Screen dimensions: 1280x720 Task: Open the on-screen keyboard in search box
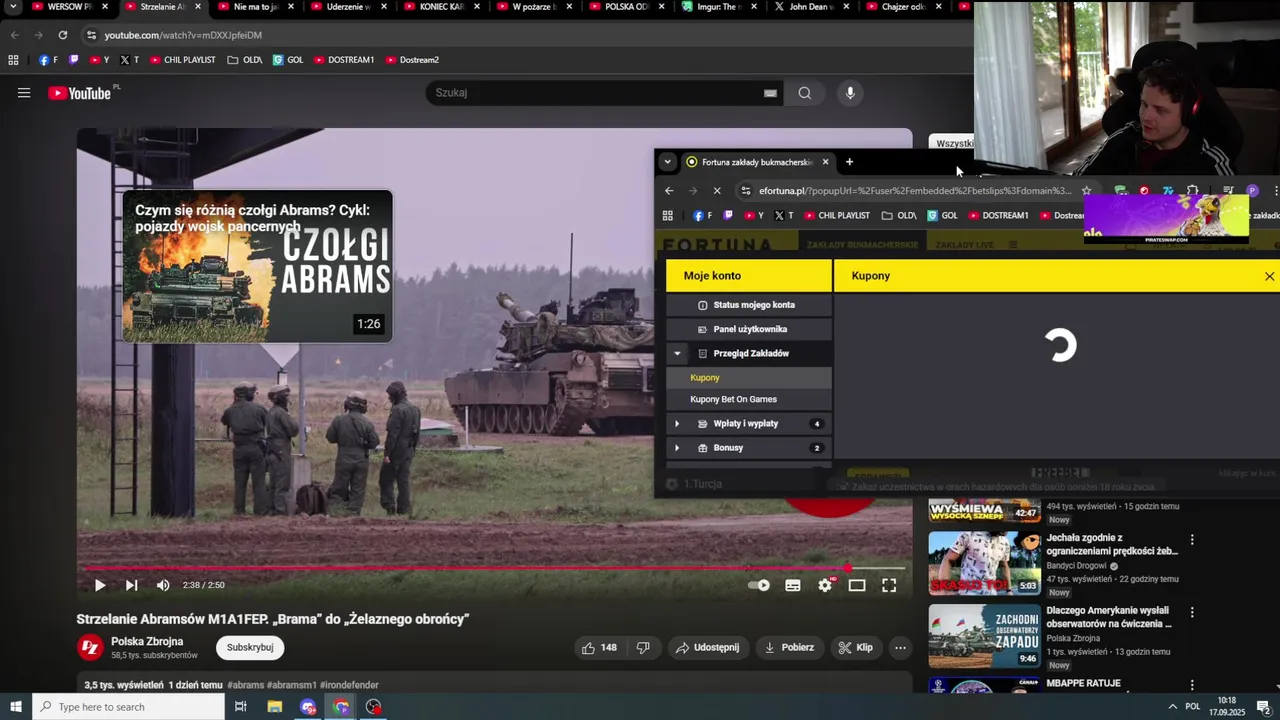[x=770, y=93]
